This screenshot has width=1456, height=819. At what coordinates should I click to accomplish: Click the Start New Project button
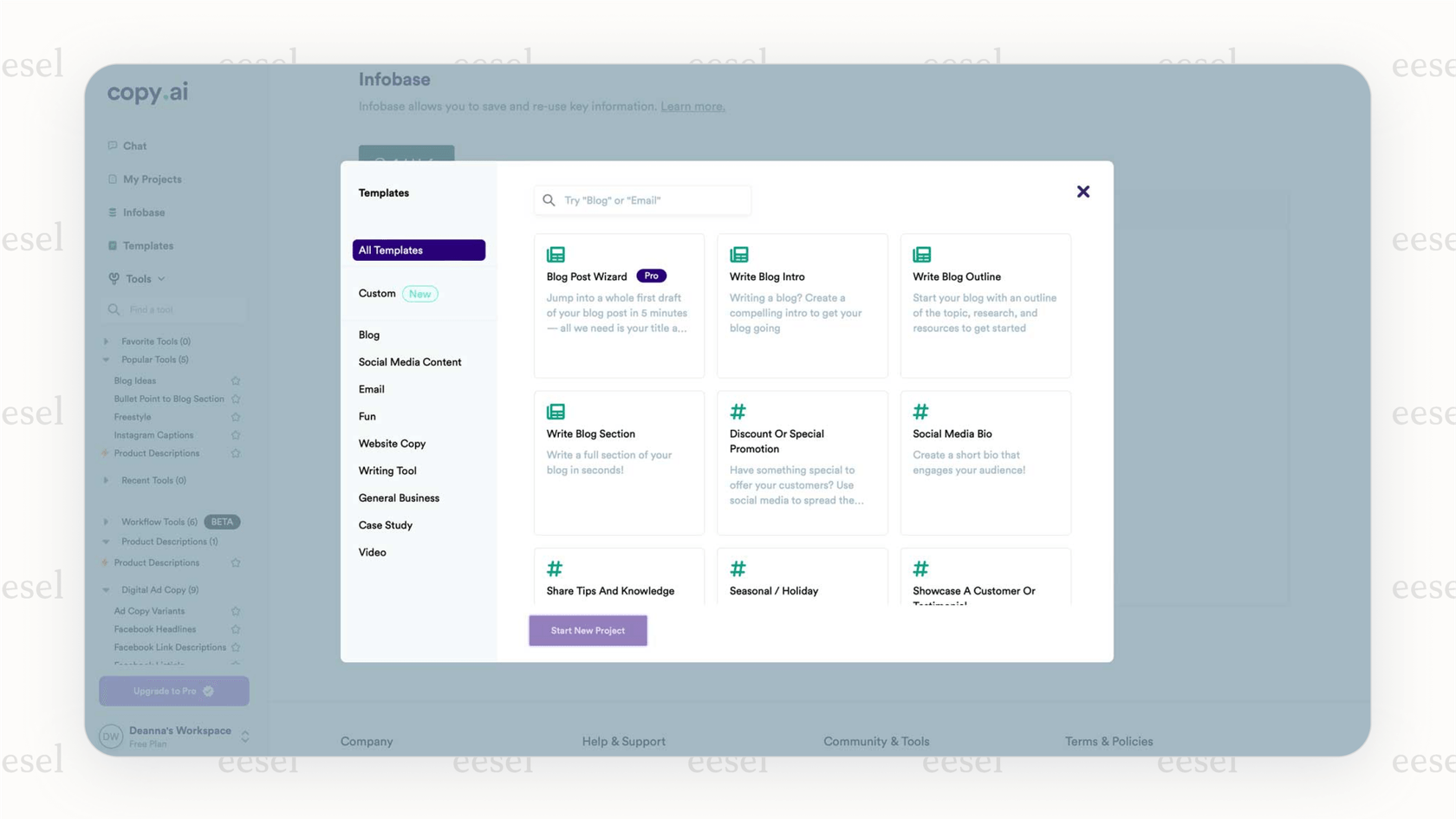(x=588, y=630)
